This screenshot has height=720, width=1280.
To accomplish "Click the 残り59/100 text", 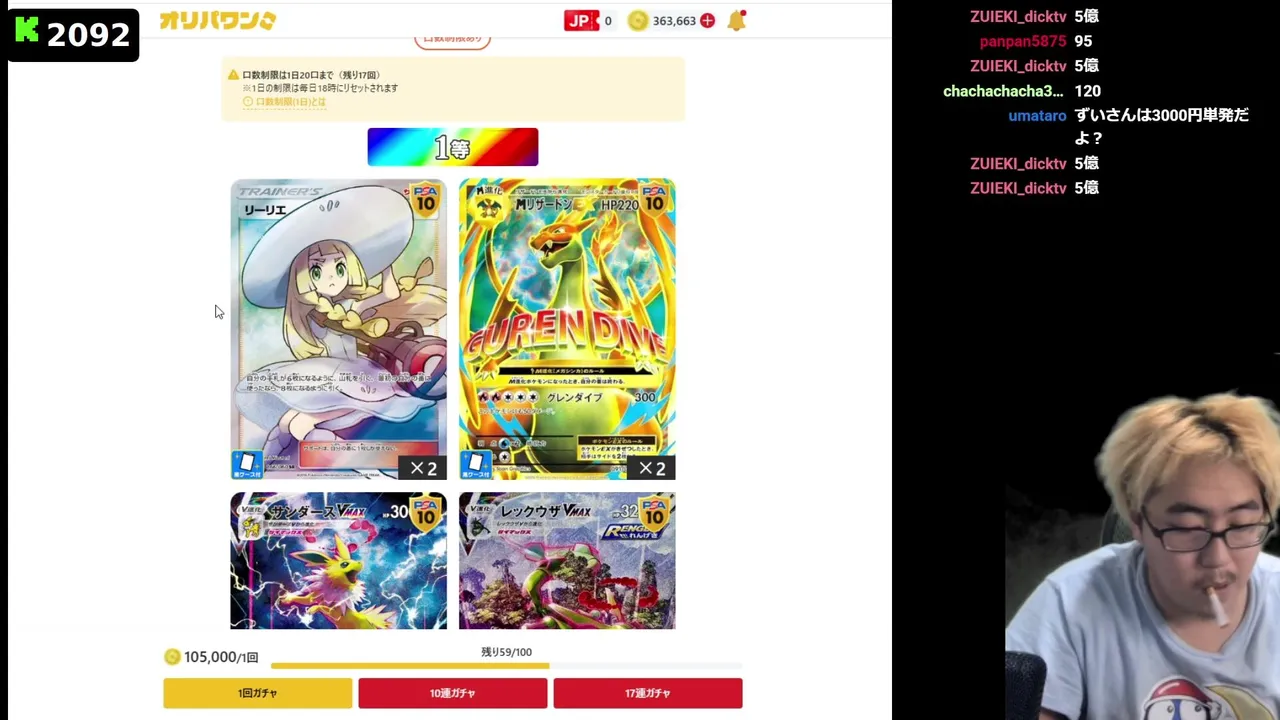I will [x=506, y=652].
